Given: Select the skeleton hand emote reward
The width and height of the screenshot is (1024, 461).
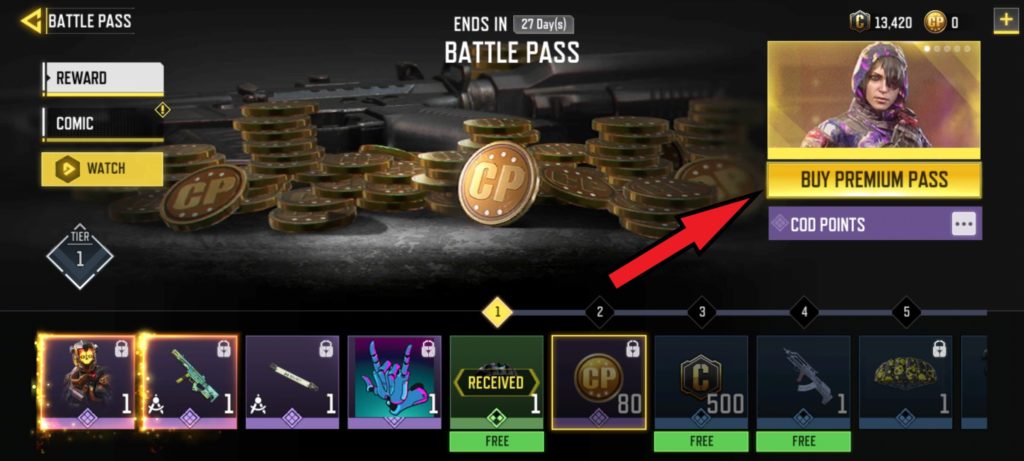Looking at the screenshot, I should click(x=394, y=382).
